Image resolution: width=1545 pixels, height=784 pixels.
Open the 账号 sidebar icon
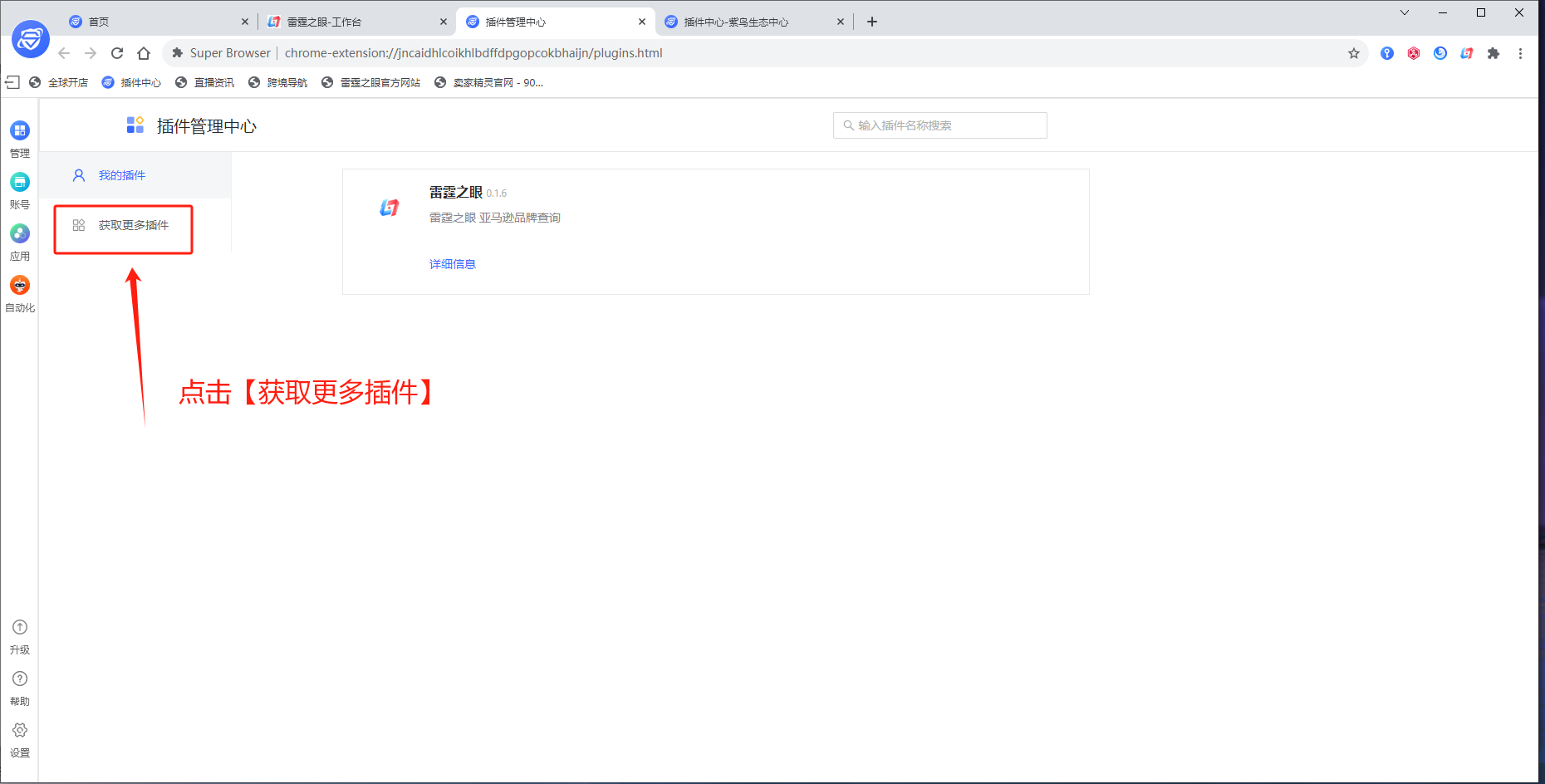20,183
